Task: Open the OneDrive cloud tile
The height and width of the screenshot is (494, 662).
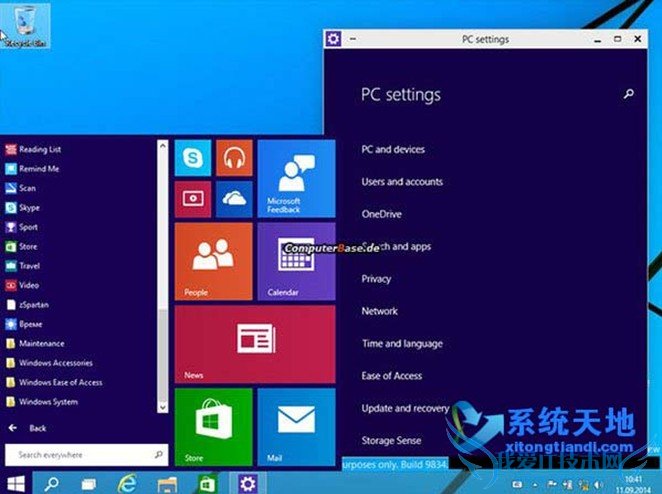Action: (234, 199)
